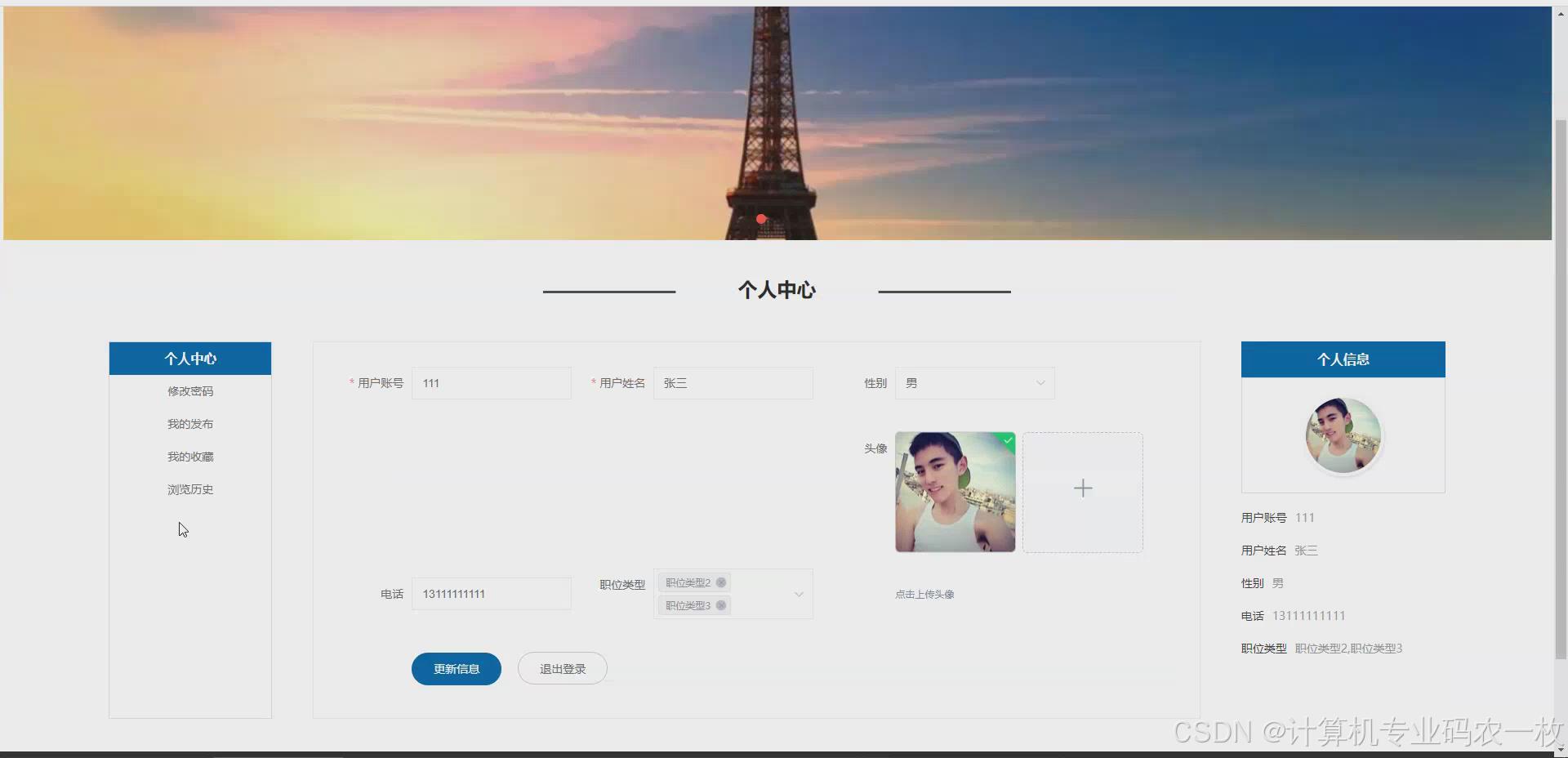Viewport: 1568px width, 758px height.
Task: Click the red carousel indicator dot
Action: (x=761, y=219)
